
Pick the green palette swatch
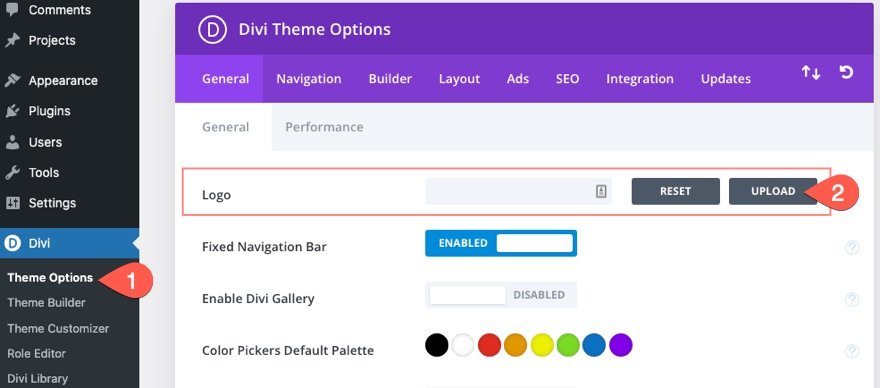(x=568, y=345)
